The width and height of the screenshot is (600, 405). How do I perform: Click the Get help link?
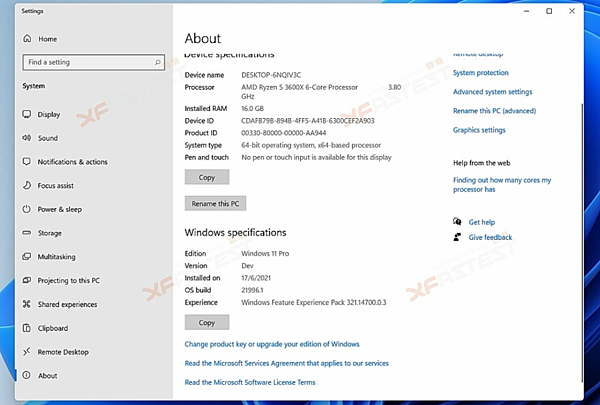482,222
